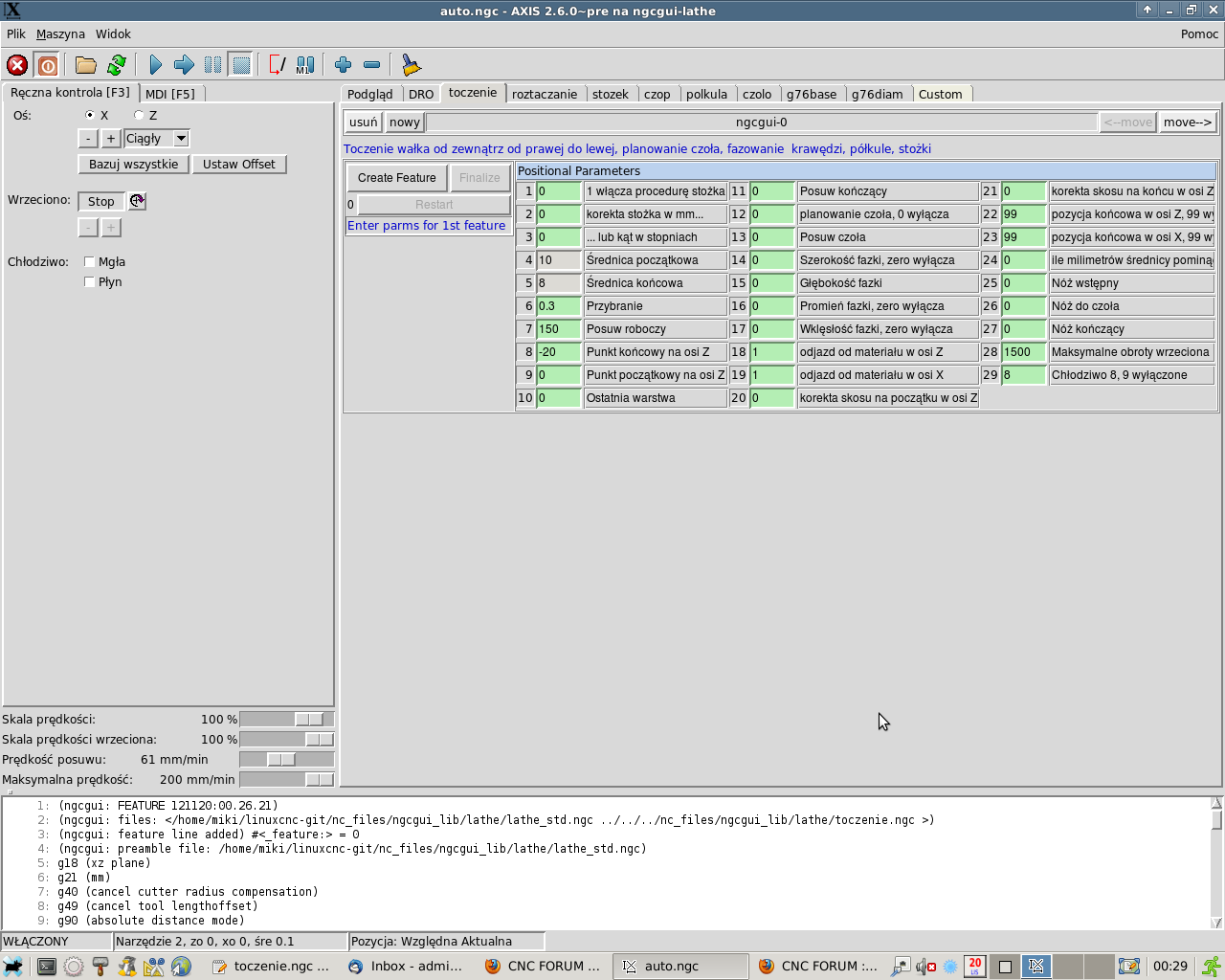Open the calendar tray icon

pyautogui.click(x=975, y=967)
